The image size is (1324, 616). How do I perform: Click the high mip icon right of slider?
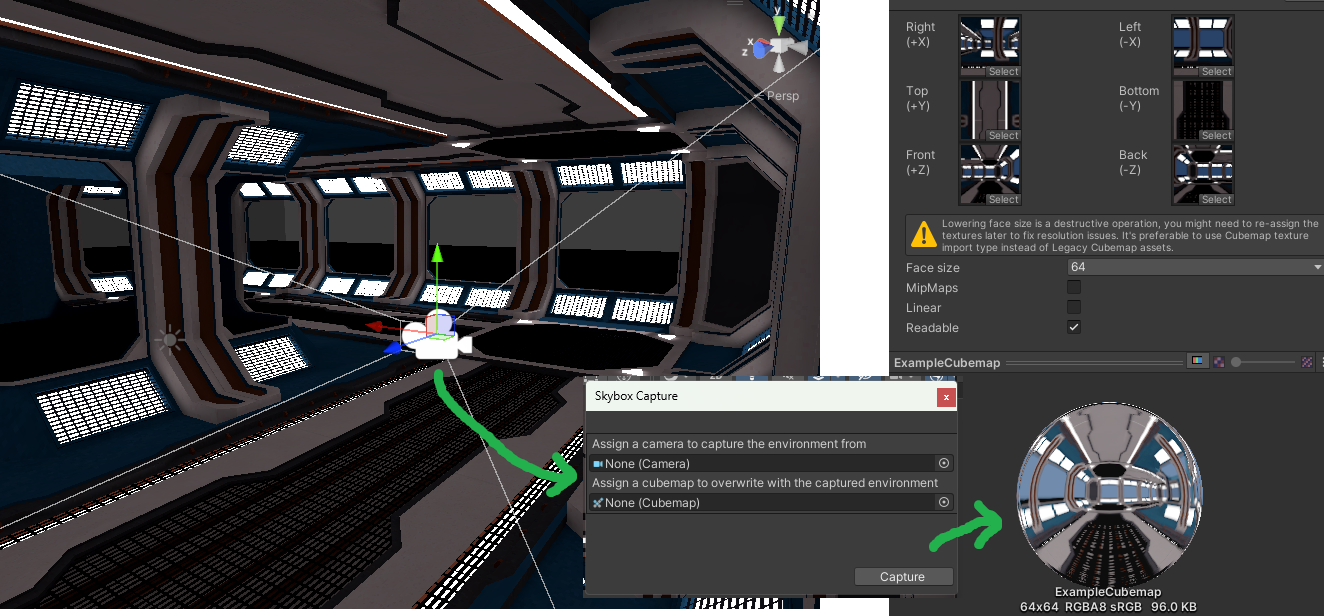(x=1307, y=362)
